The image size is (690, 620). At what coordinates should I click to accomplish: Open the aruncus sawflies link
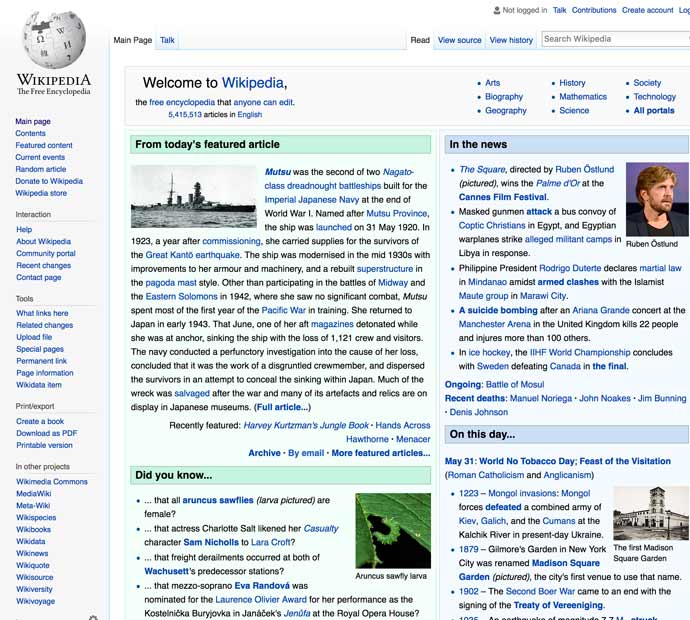click(x=218, y=500)
